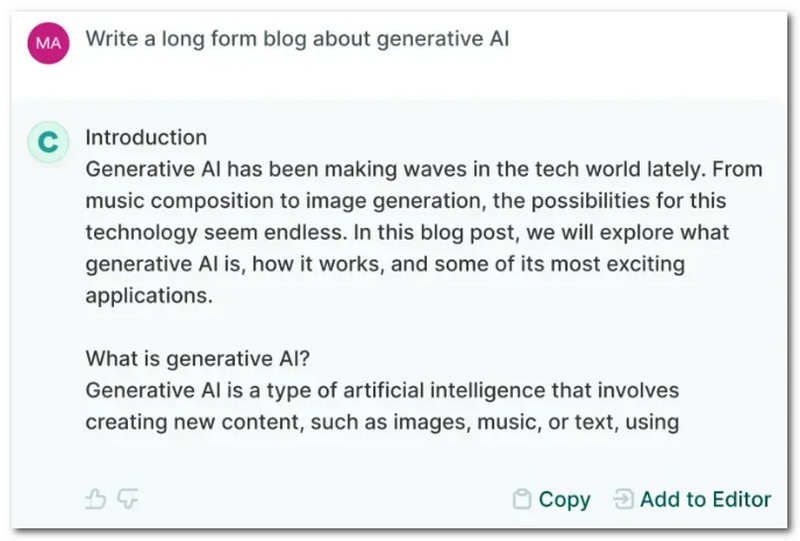The width and height of the screenshot is (800, 541).
Task: Click the green C assistant avatar
Action: pyautogui.click(x=47, y=143)
